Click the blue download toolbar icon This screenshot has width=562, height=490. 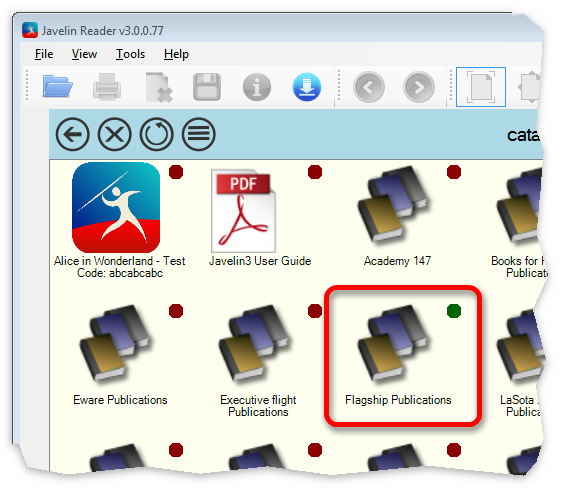[307, 87]
